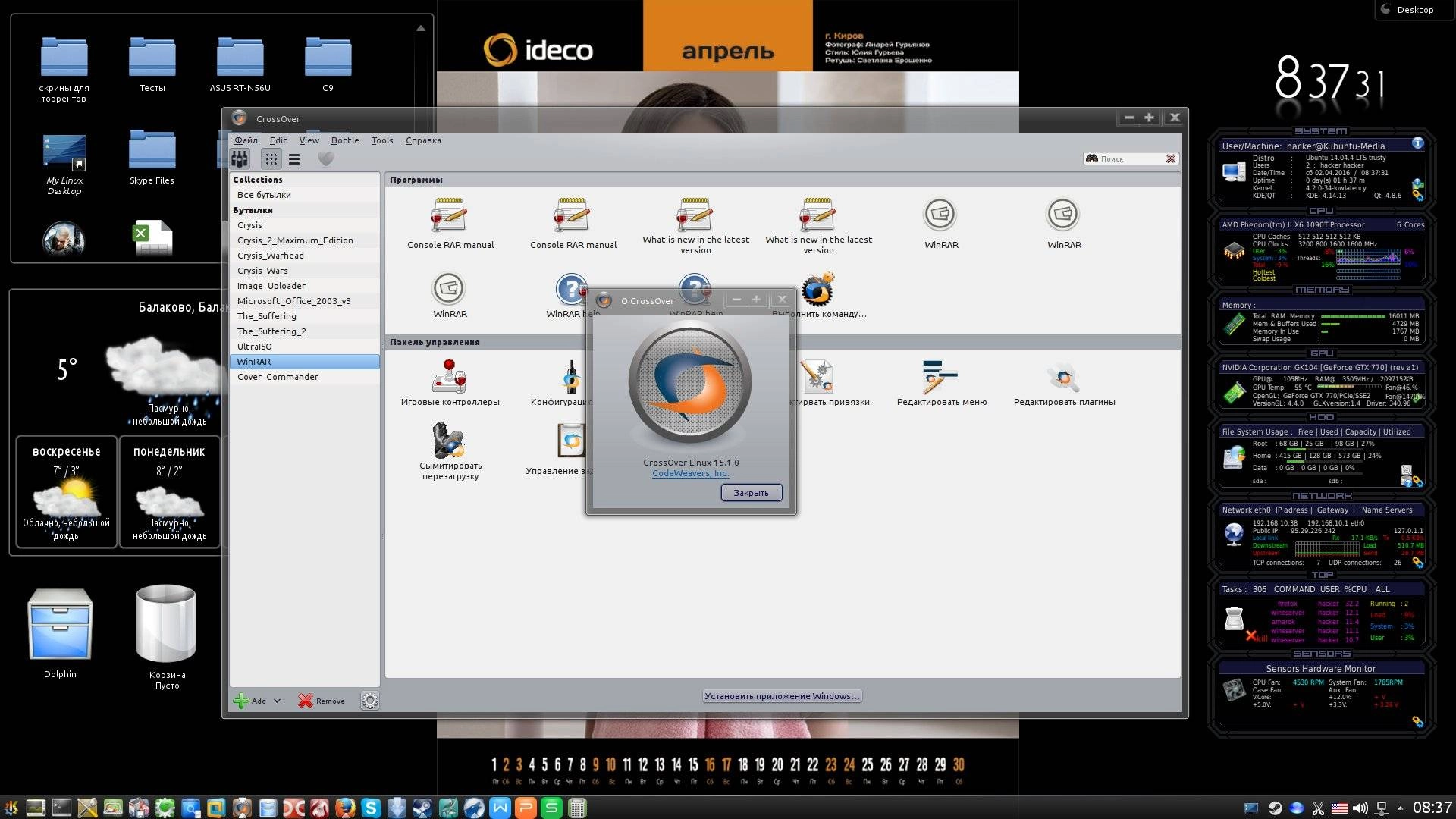Select UltraISO bottle

[x=304, y=347]
